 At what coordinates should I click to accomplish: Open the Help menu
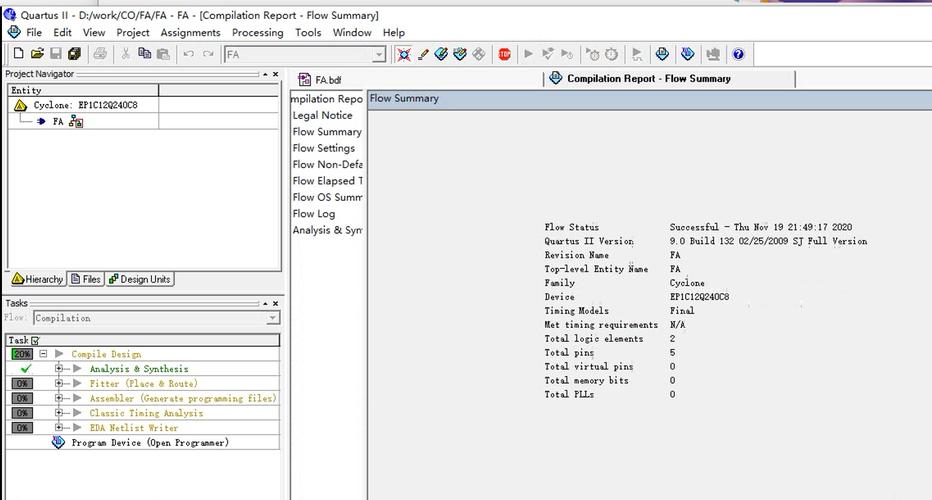tap(393, 33)
